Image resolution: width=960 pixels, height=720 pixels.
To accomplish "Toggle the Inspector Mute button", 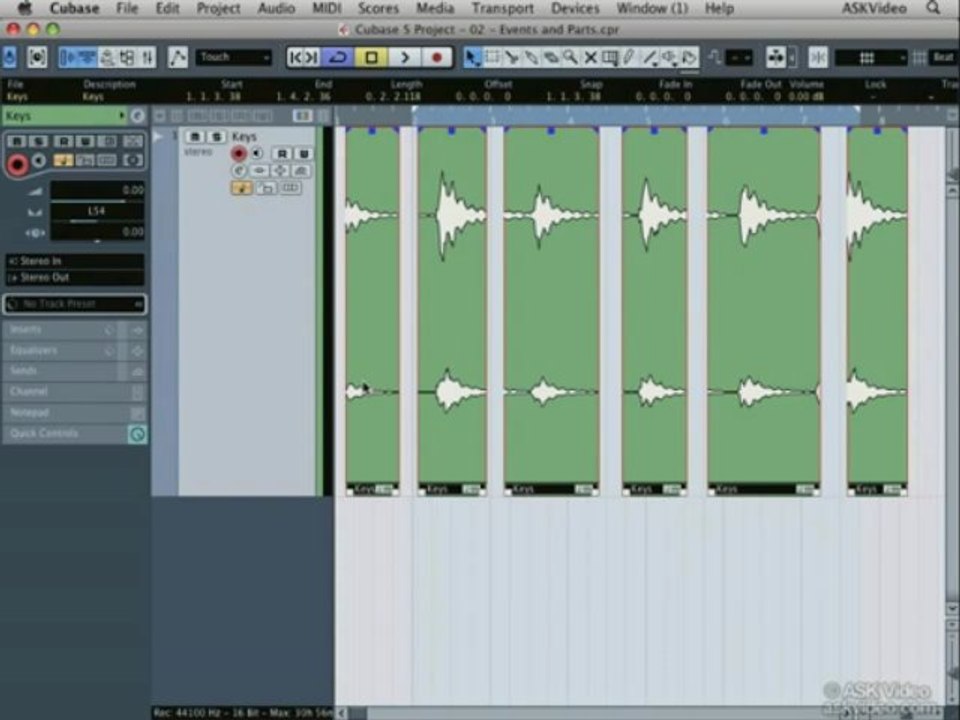I will click(17, 141).
